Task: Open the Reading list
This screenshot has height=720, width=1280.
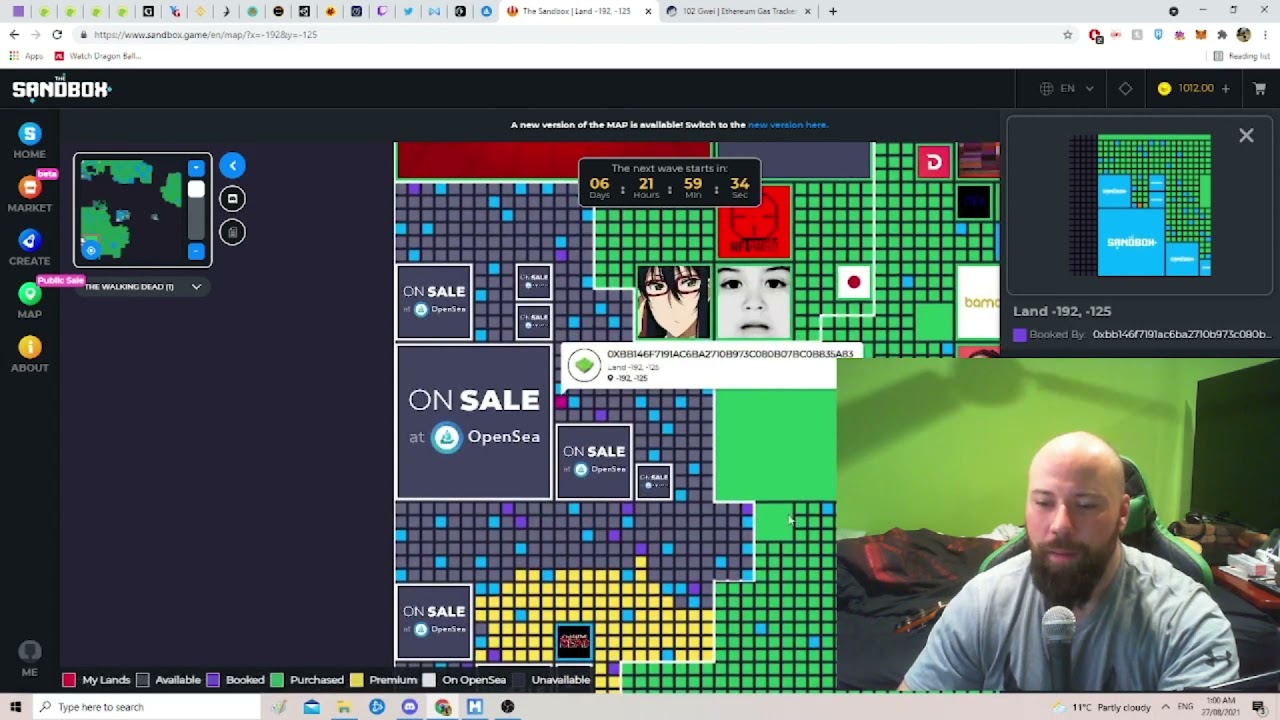Action: [x=1242, y=56]
